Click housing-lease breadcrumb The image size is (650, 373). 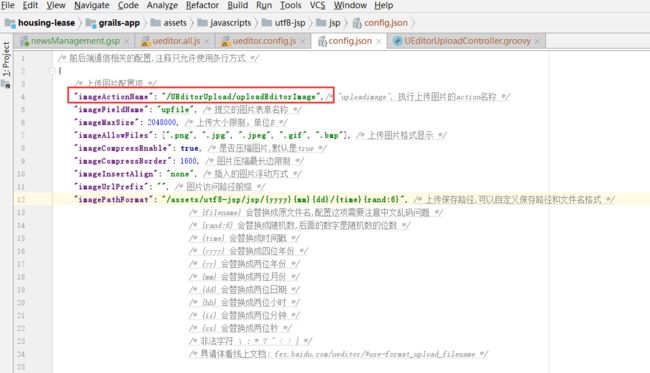pos(46,23)
